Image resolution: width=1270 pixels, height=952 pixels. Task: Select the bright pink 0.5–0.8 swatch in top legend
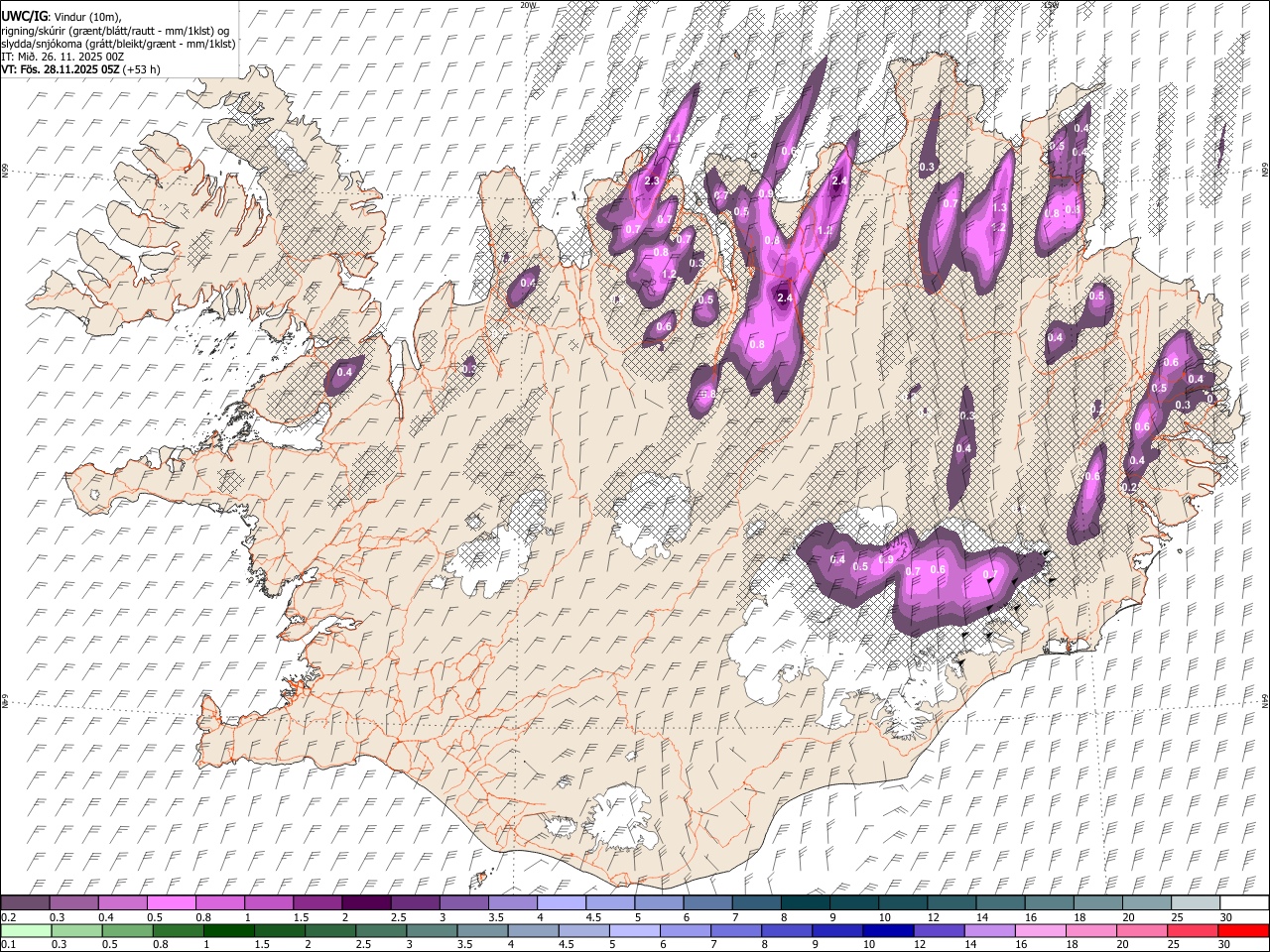pyautogui.click(x=171, y=903)
